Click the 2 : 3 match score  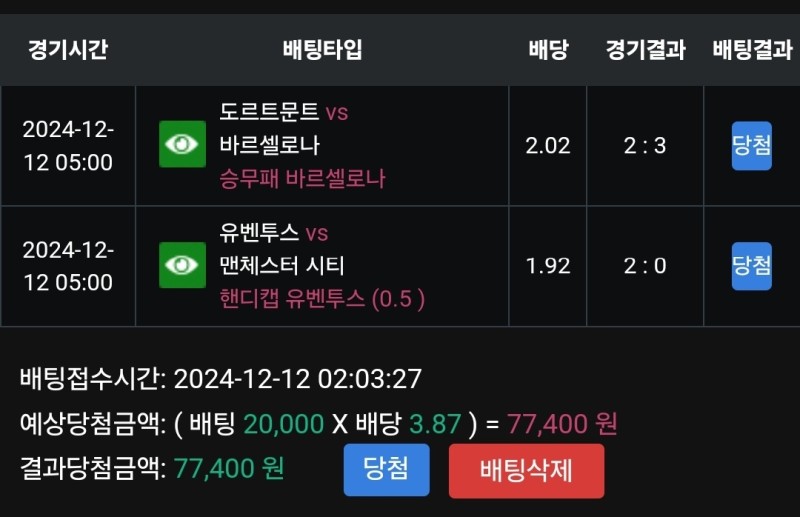pos(645,146)
